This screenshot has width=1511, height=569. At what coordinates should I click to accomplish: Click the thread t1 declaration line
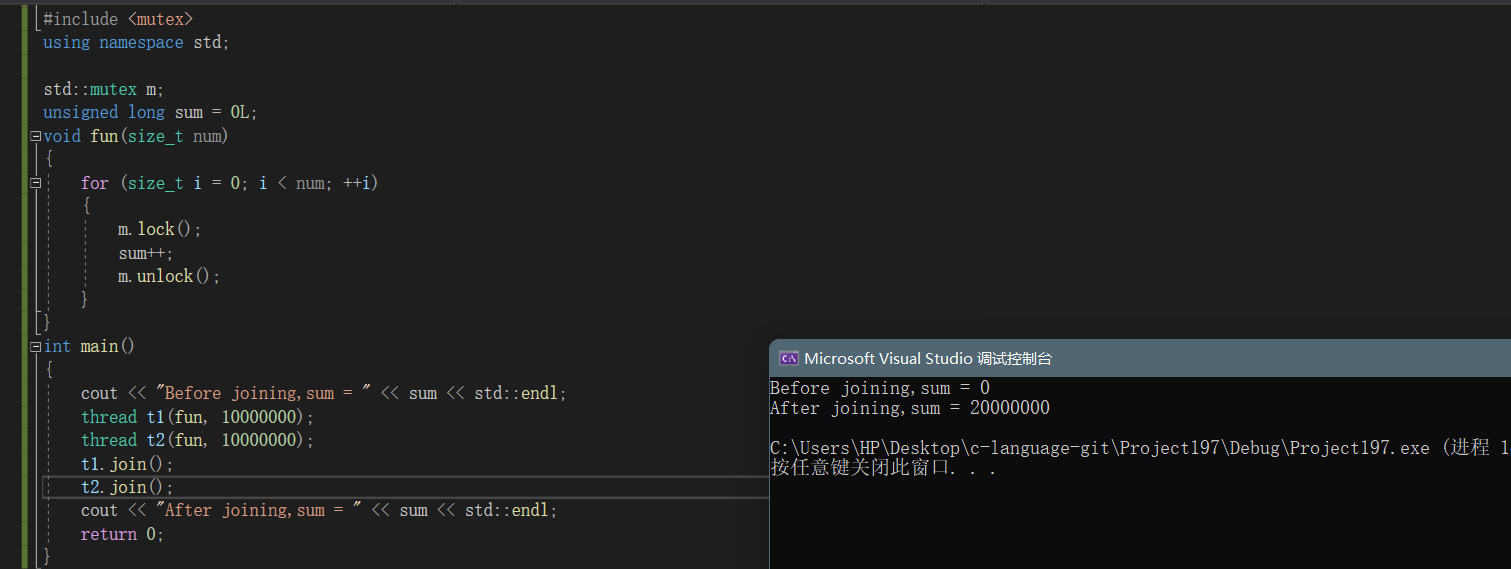(197, 417)
